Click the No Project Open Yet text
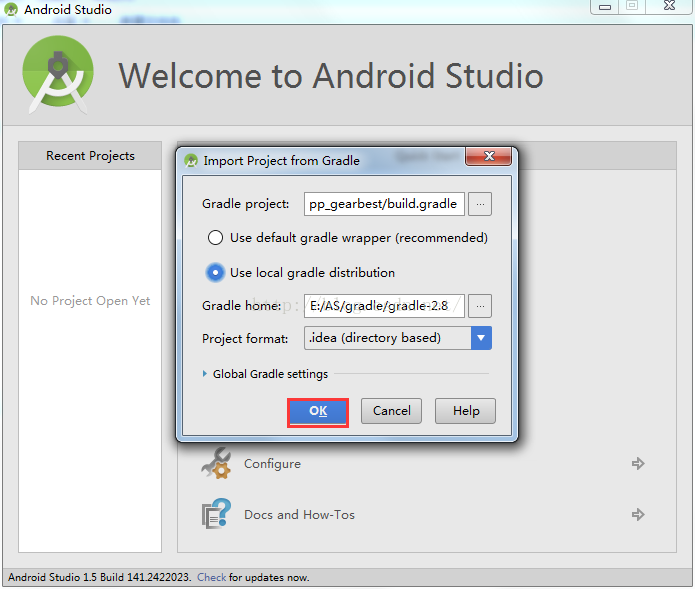Viewport: 695px width, 589px height. pyautogui.click(x=90, y=301)
